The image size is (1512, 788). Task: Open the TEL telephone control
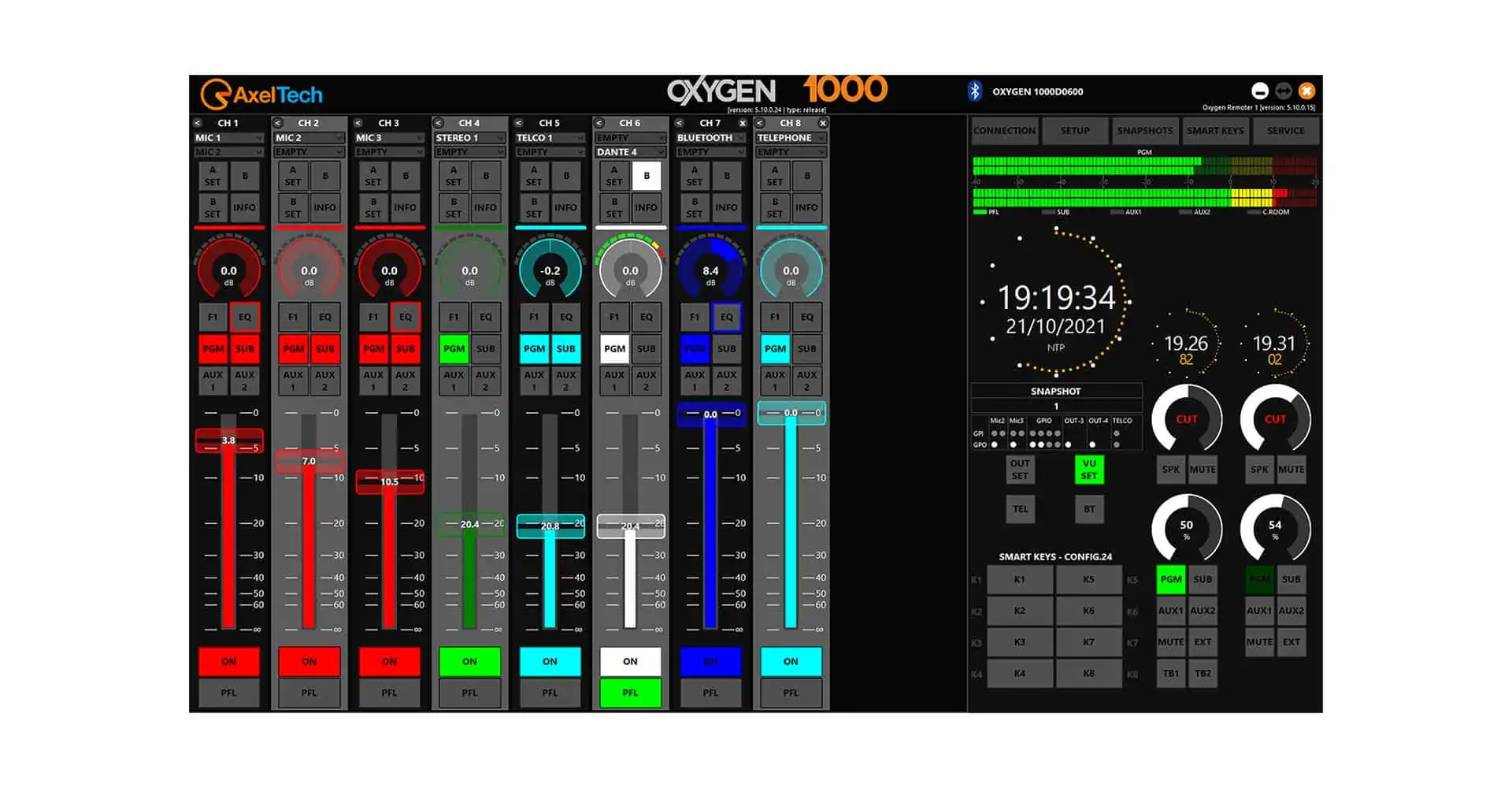pos(1020,508)
